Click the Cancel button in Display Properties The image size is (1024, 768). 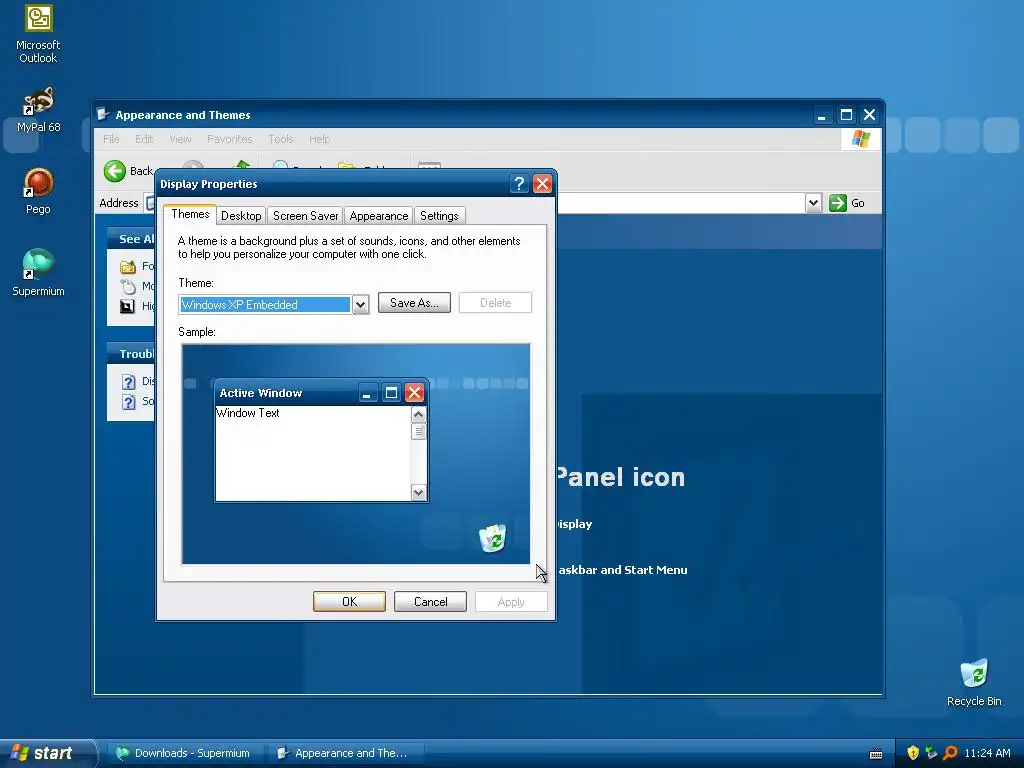point(430,601)
